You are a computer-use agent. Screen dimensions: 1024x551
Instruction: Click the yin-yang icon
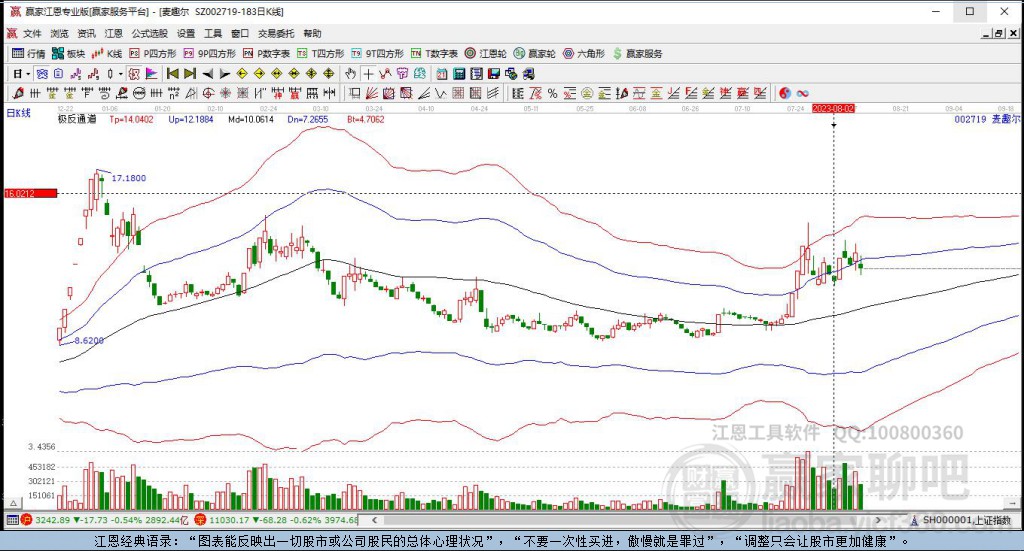[785, 93]
